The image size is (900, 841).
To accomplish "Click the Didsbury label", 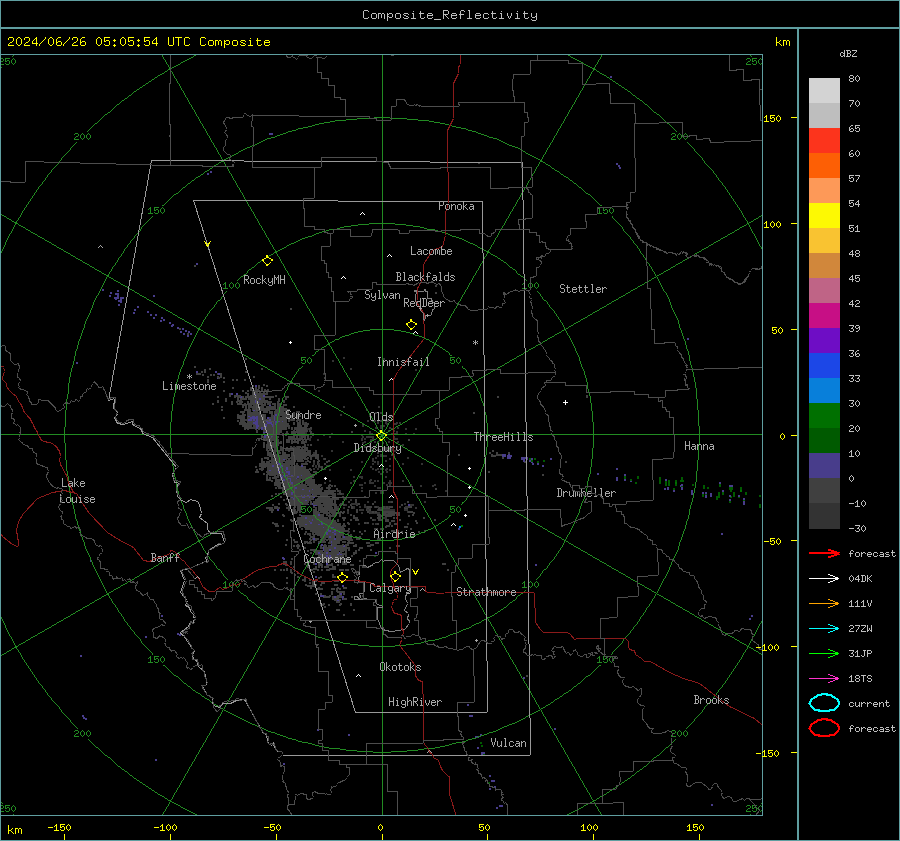I will click(x=377, y=448).
